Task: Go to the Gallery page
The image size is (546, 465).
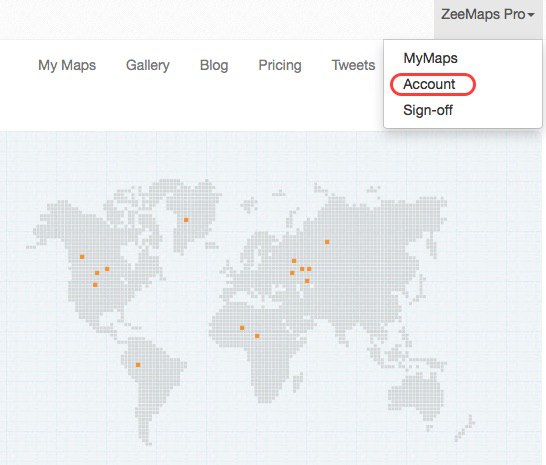Action: click(148, 65)
